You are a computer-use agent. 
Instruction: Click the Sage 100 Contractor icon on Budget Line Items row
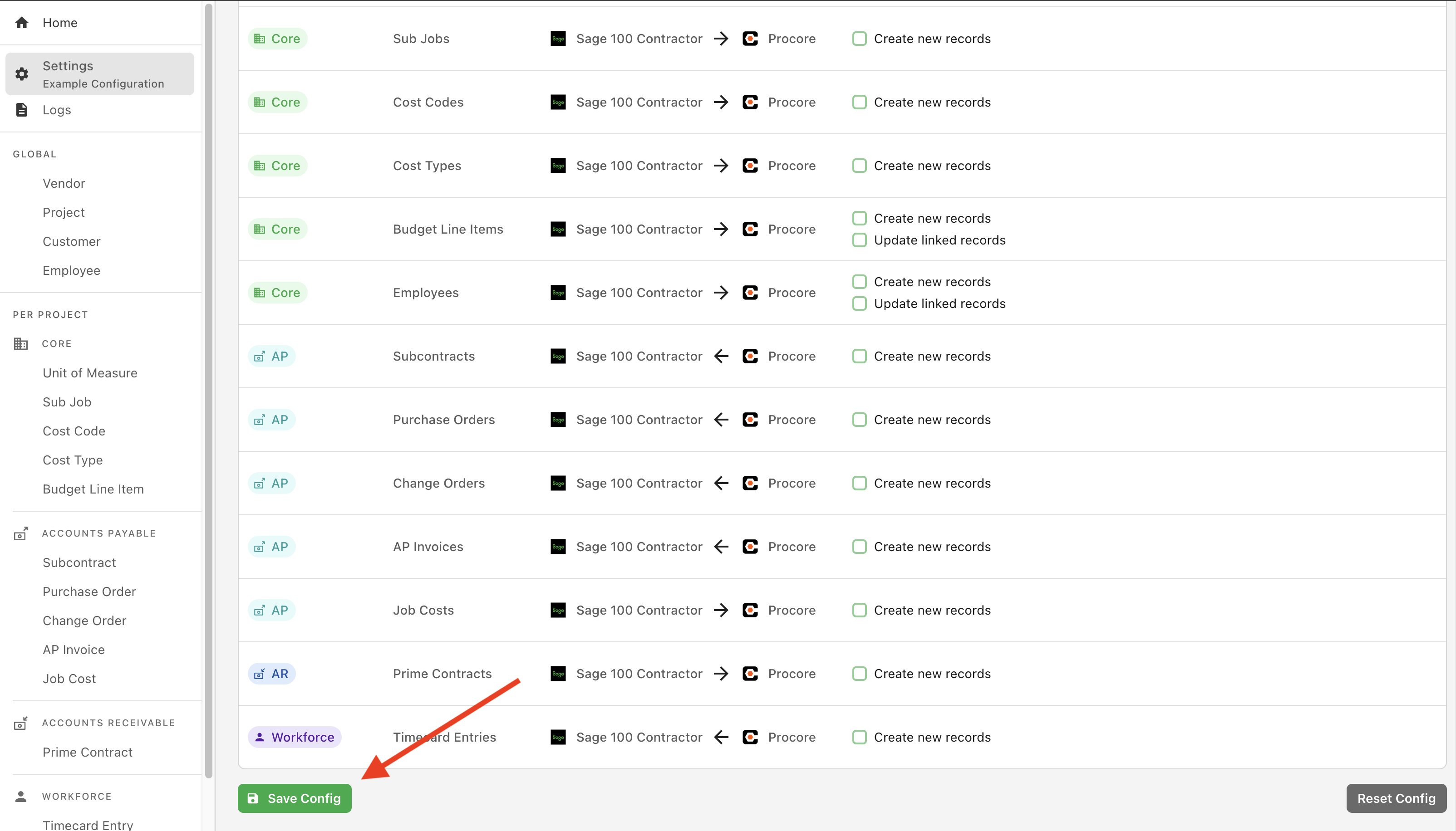pos(558,229)
